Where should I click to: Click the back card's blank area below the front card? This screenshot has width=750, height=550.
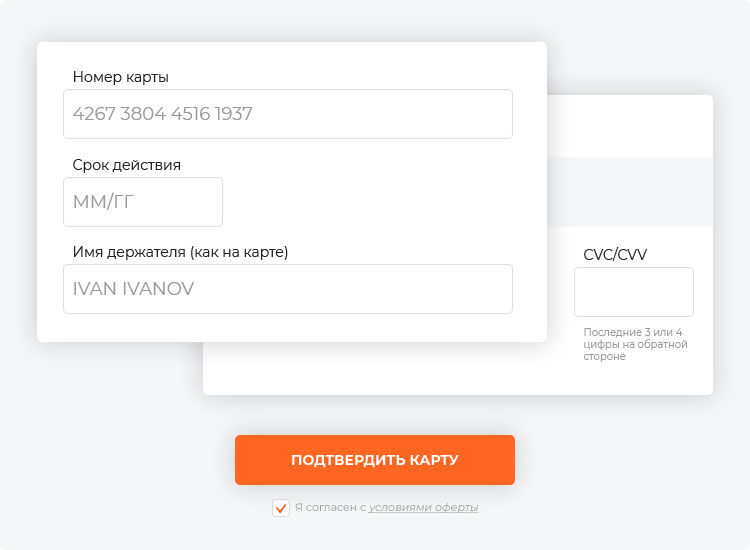pos(383,368)
